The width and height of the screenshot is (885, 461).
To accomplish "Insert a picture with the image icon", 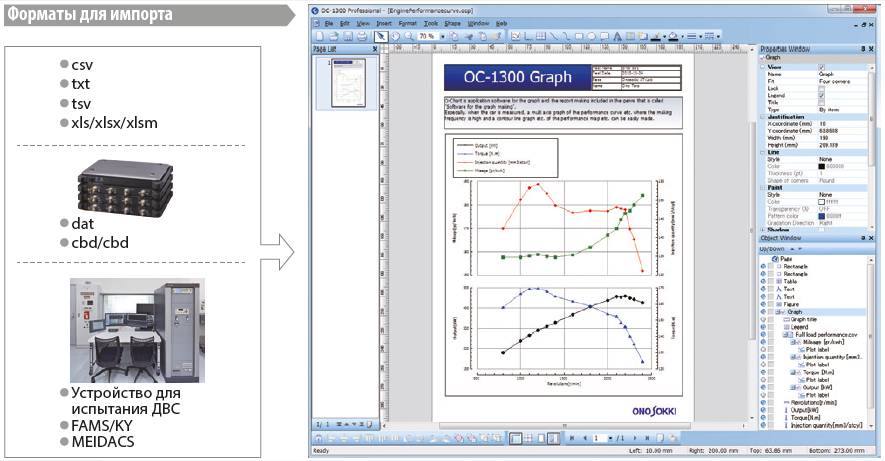I will tap(630, 37).
